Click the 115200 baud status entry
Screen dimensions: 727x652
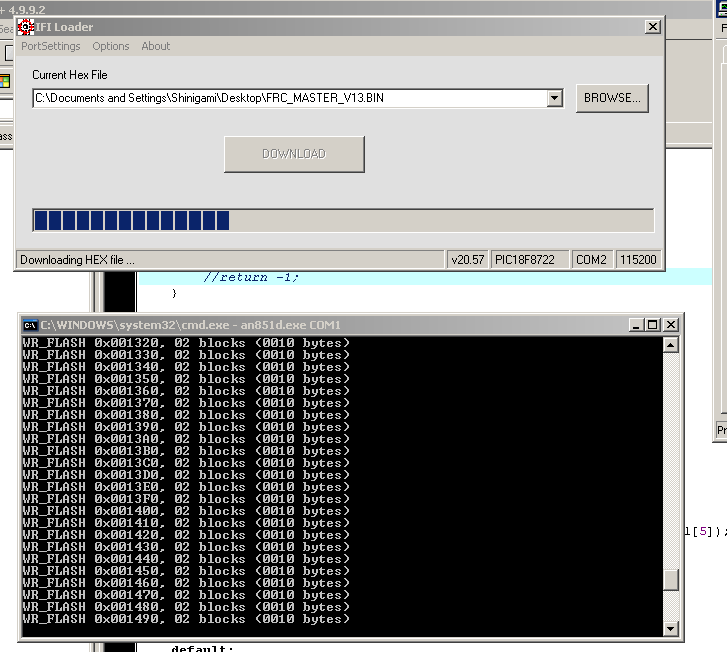[638, 260]
